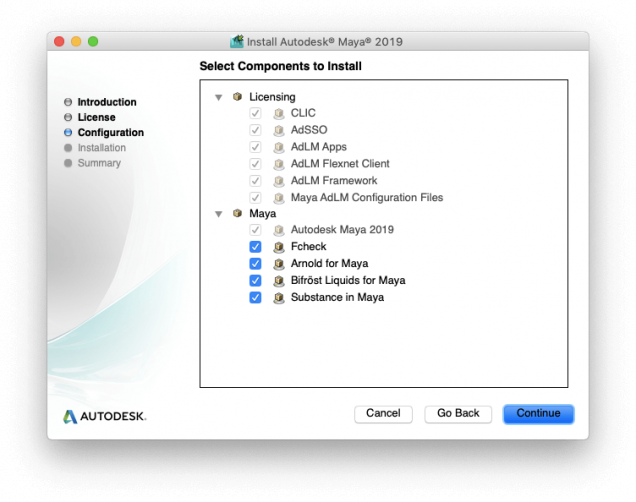
Task: Uncheck Substance in Maya checkbox
Action: tap(255, 297)
